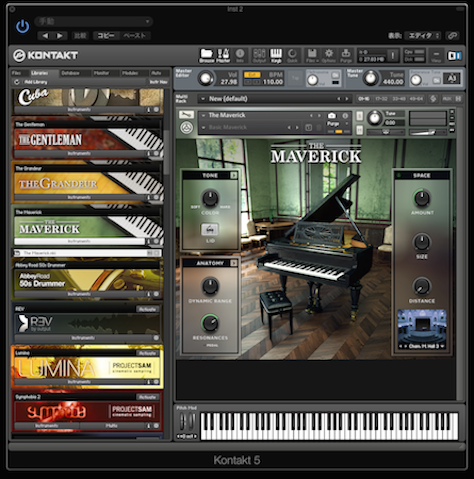474x479 pixels.
Task: Select the 49-64 rack page
Action: [416, 99]
